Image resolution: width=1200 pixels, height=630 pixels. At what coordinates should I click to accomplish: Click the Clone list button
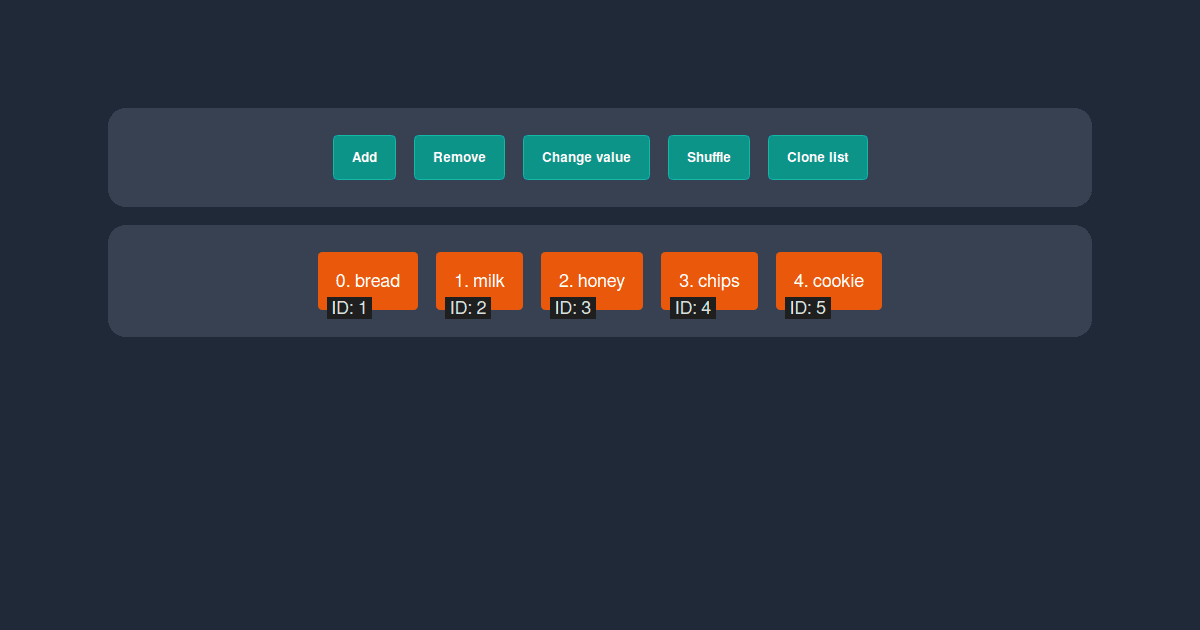[x=818, y=157]
